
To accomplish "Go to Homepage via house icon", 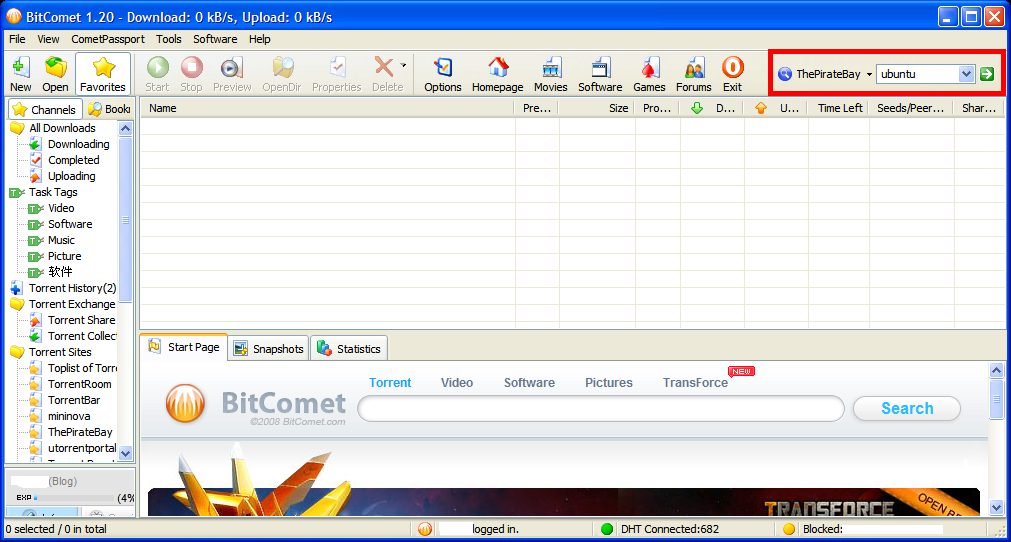I will (498, 74).
